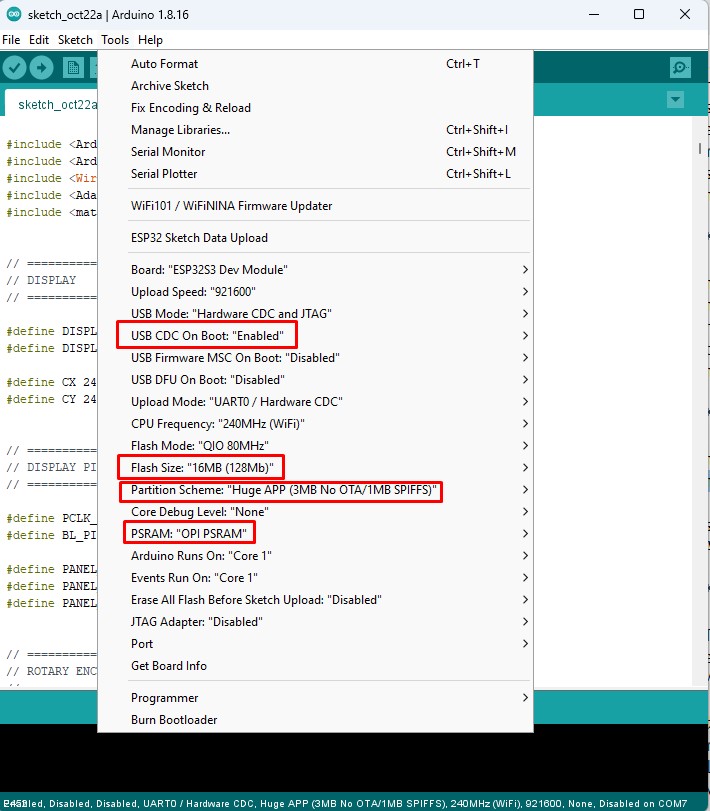Image resolution: width=710 pixels, height=811 pixels.
Task: Expand Events Run On Core 1 submenu
Action: click(x=315, y=578)
